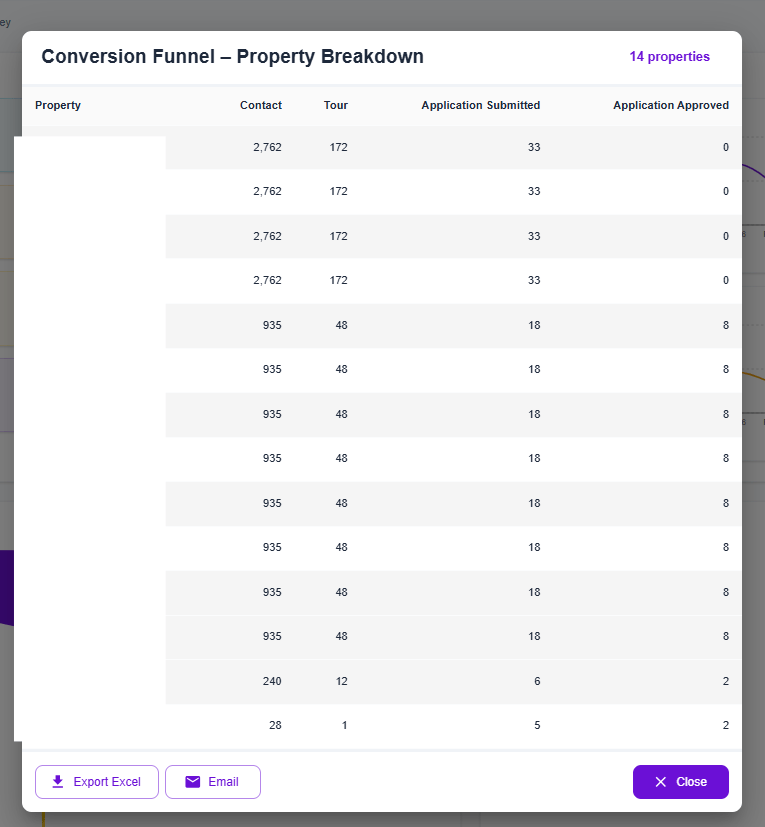The height and width of the screenshot is (827, 765).
Task: Select the Contact cell showing 28
Action: click(275, 725)
